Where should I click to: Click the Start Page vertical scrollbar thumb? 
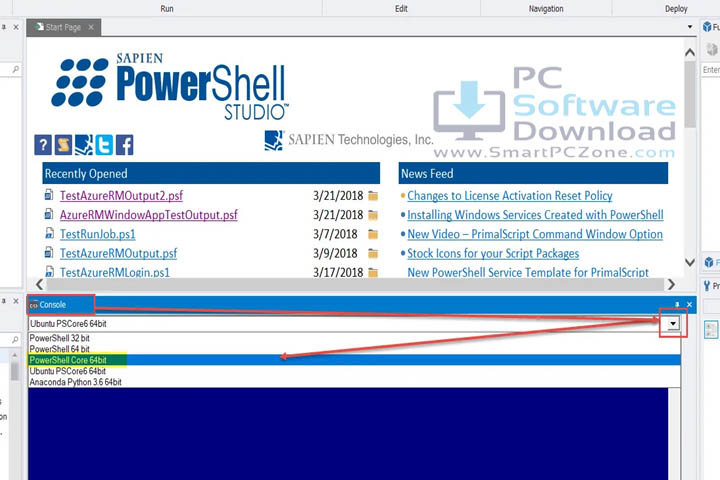coord(690,94)
